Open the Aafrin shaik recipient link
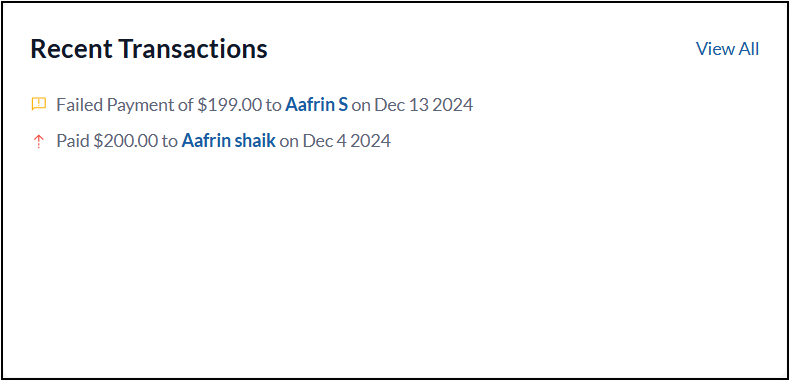Image resolution: width=790 pixels, height=381 pixels. coord(229,141)
